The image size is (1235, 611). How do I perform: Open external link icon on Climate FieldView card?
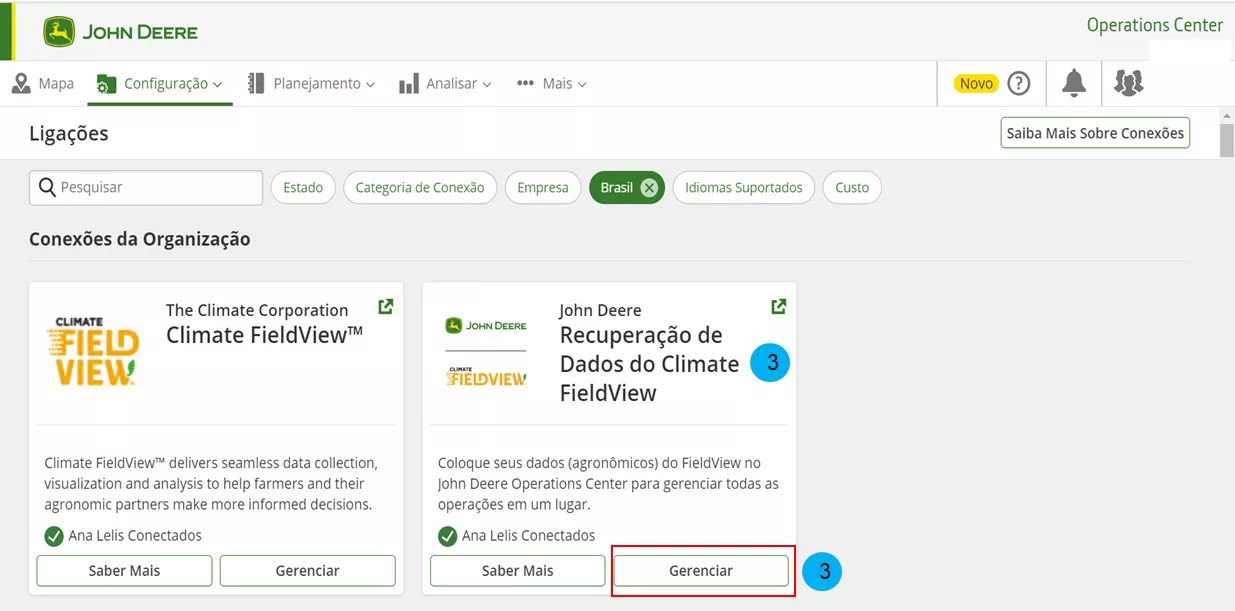385,306
